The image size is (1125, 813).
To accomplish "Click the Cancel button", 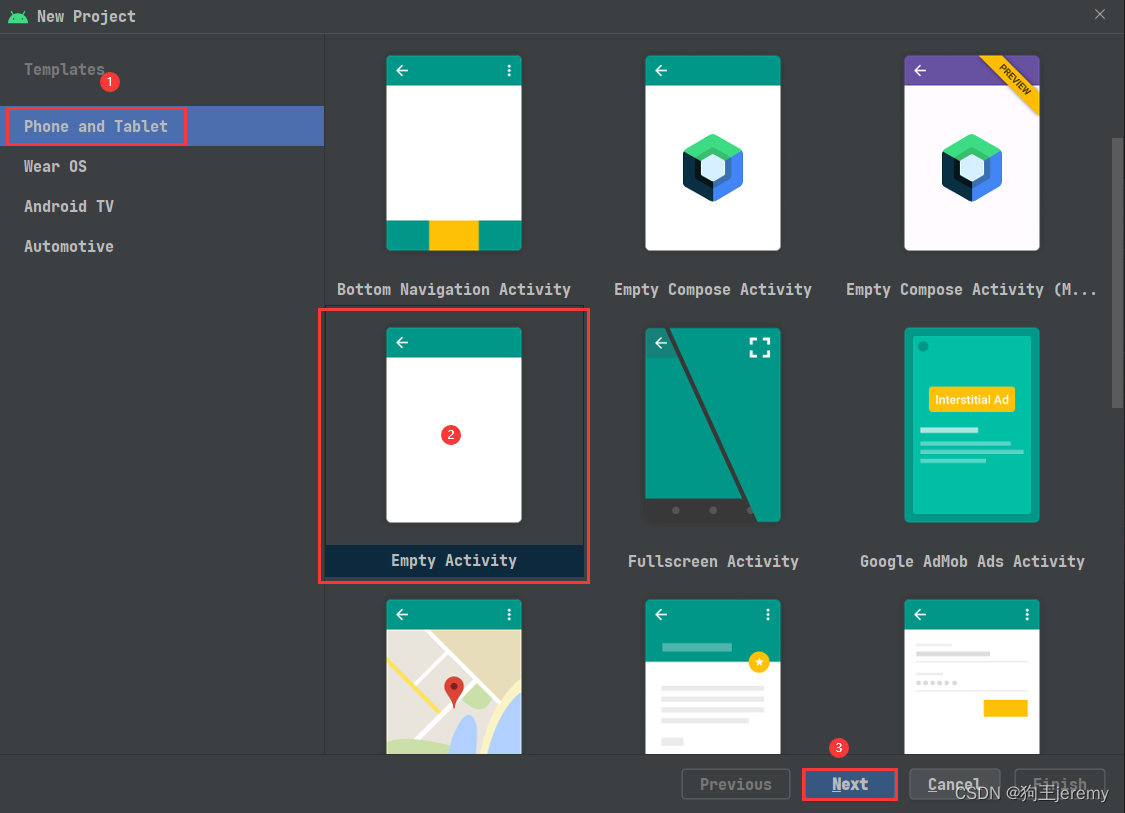I will pos(954,784).
